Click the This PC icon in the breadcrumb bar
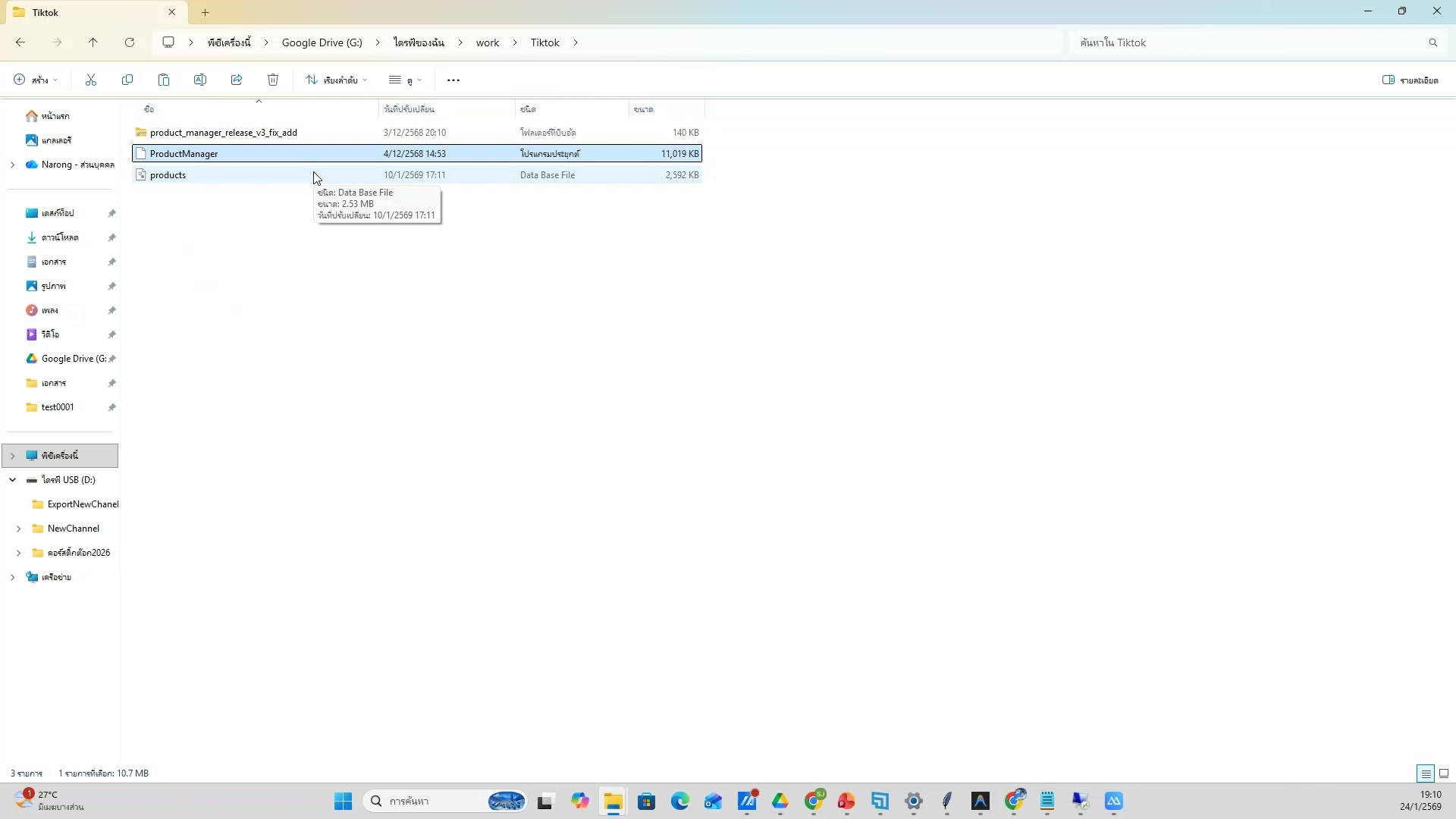The image size is (1456, 819). pos(168,42)
